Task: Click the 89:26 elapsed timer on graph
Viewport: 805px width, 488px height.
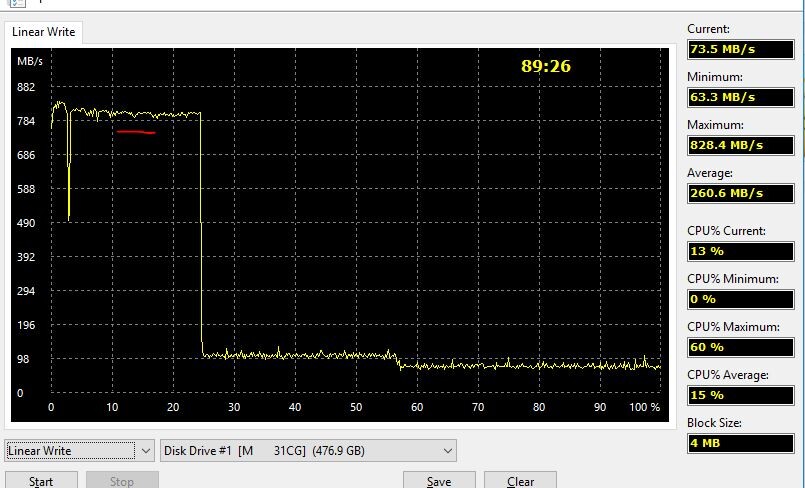Action: pos(546,67)
